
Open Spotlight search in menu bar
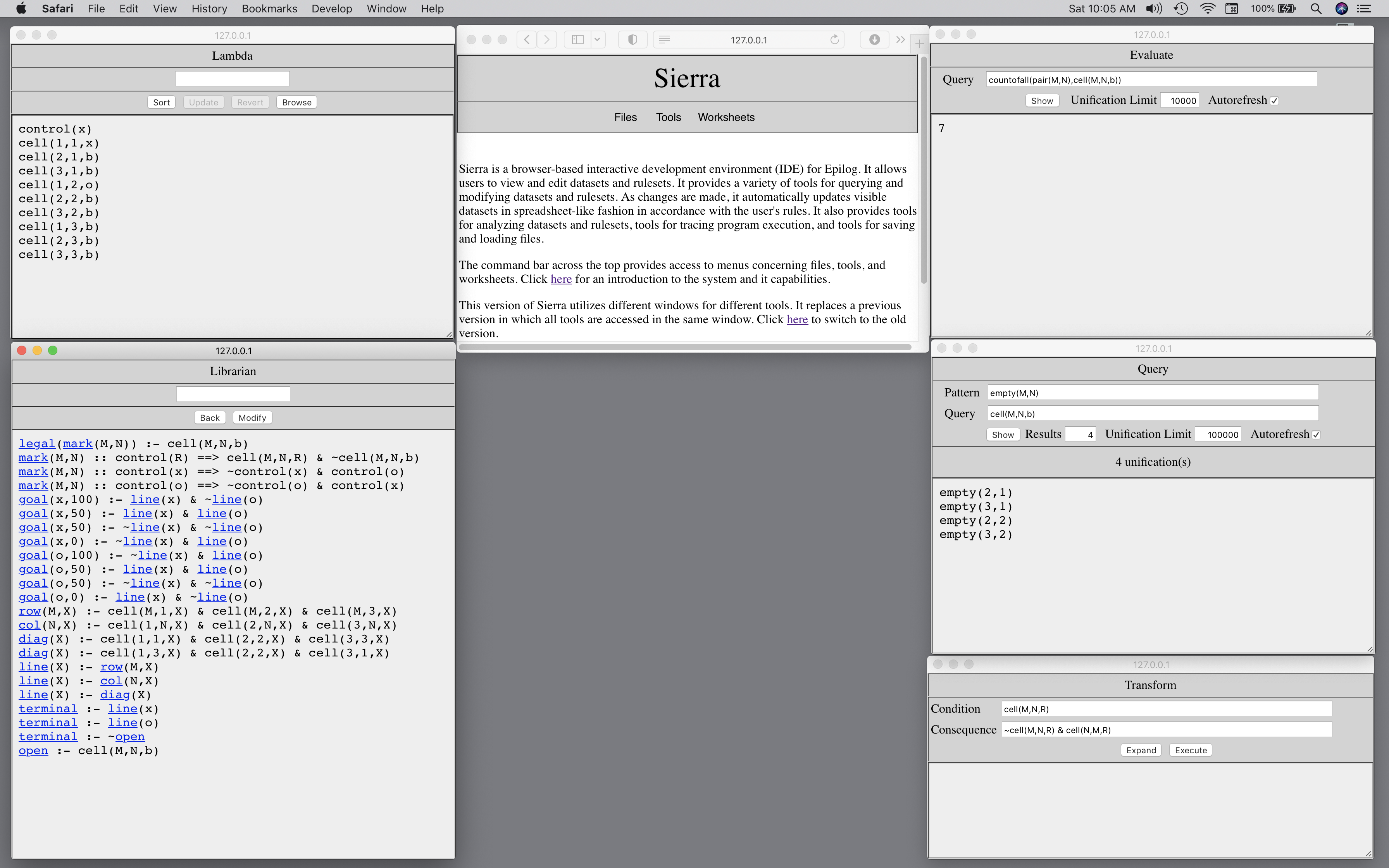click(x=1315, y=9)
